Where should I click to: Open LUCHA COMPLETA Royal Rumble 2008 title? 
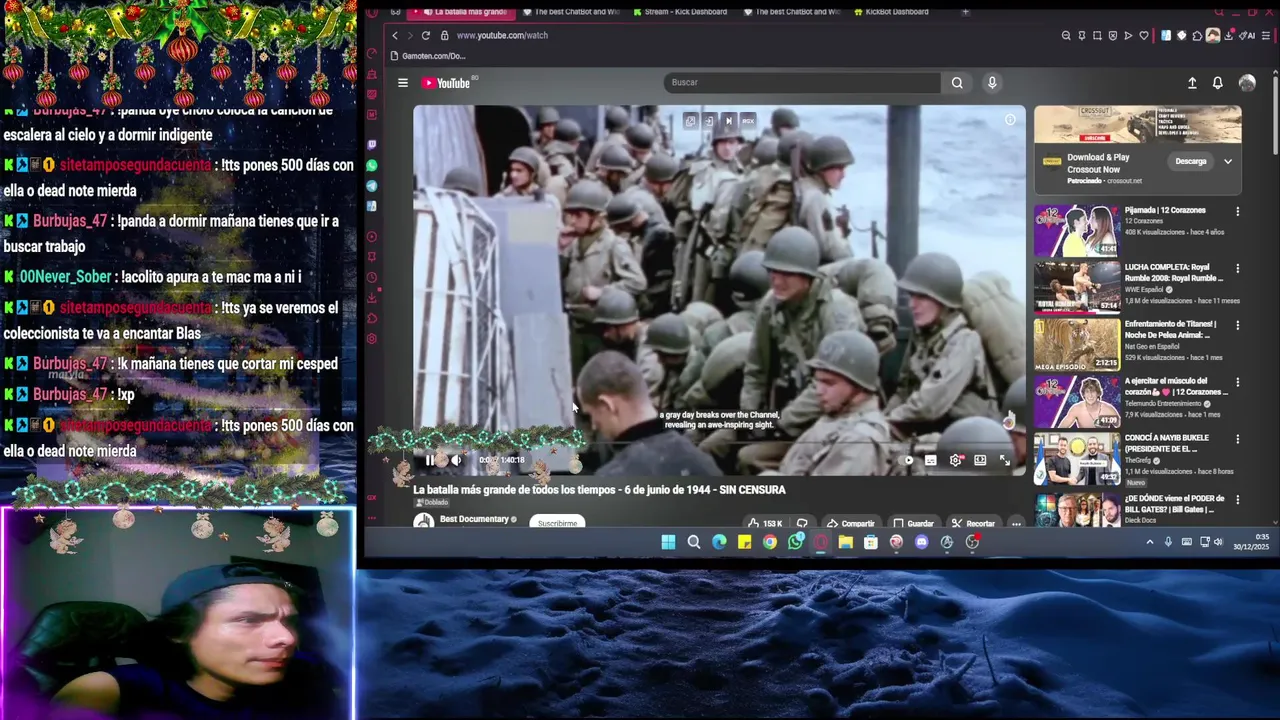pos(1174,273)
